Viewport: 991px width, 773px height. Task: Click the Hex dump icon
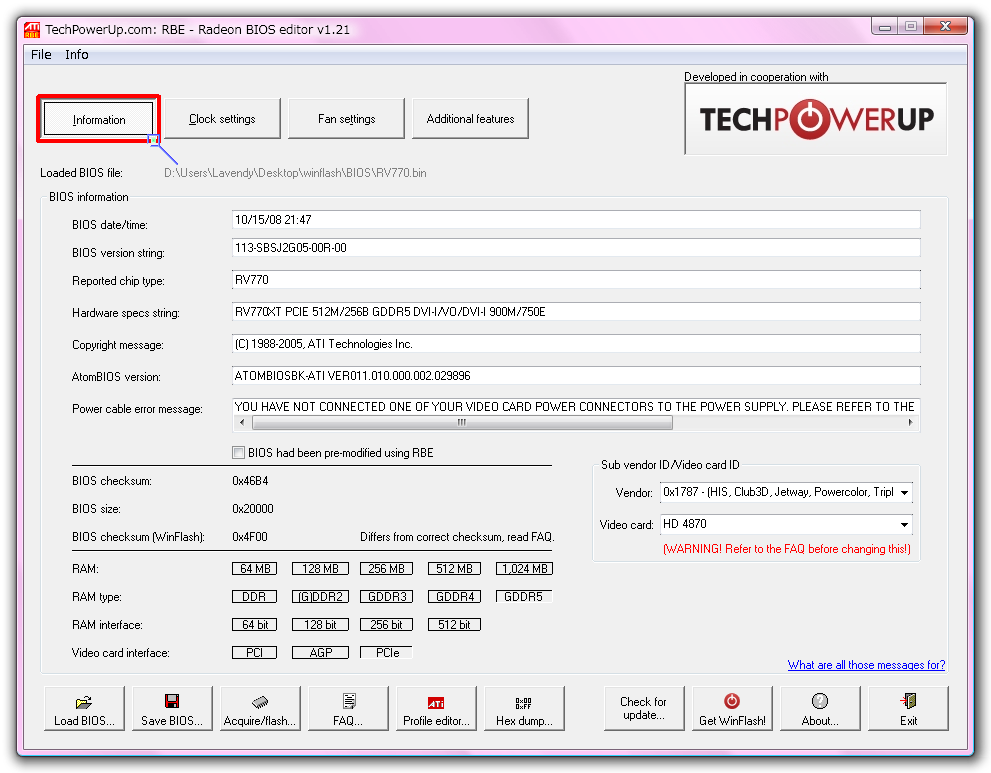(x=523, y=703)
